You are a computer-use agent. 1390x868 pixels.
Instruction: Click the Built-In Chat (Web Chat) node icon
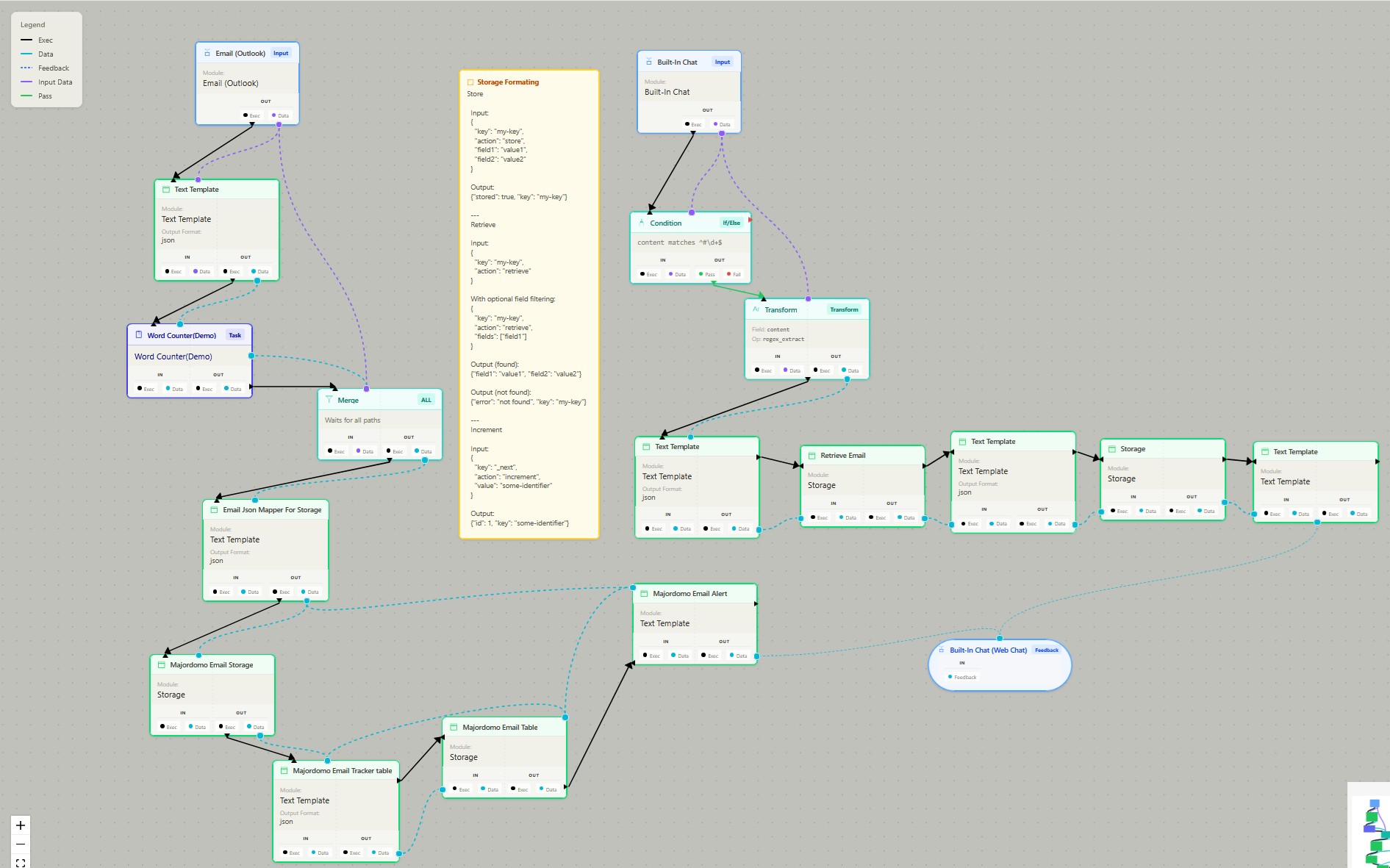coord(942,650)
